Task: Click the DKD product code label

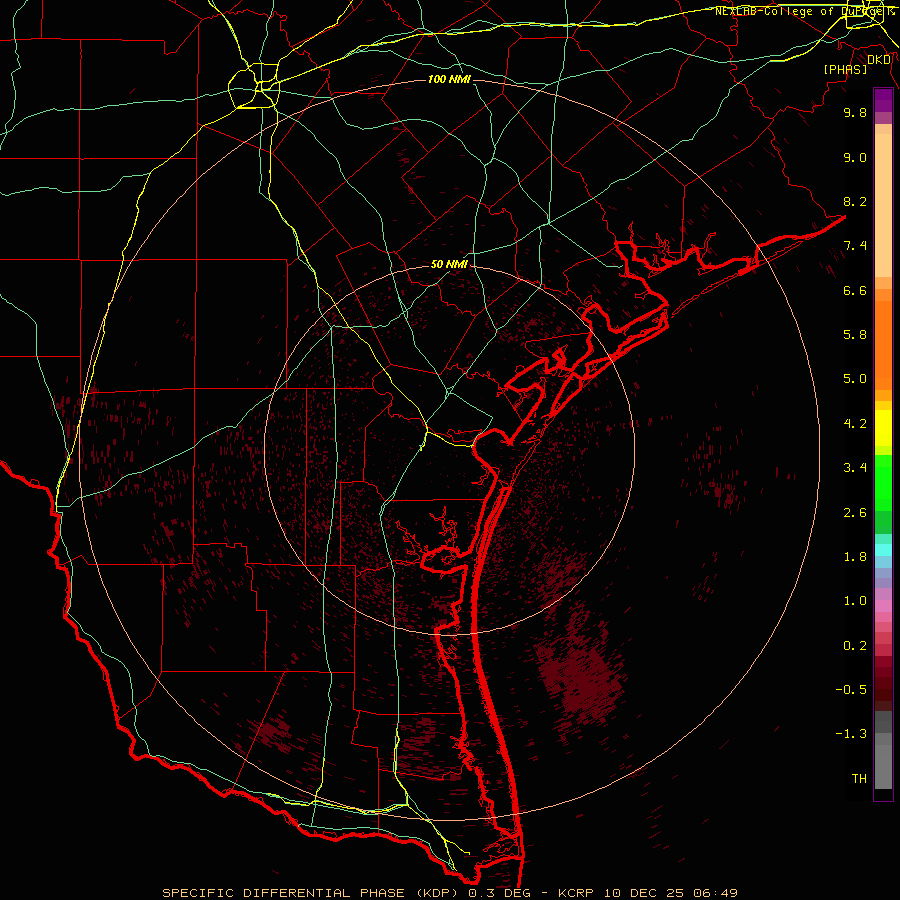Action: coord(879,60)
